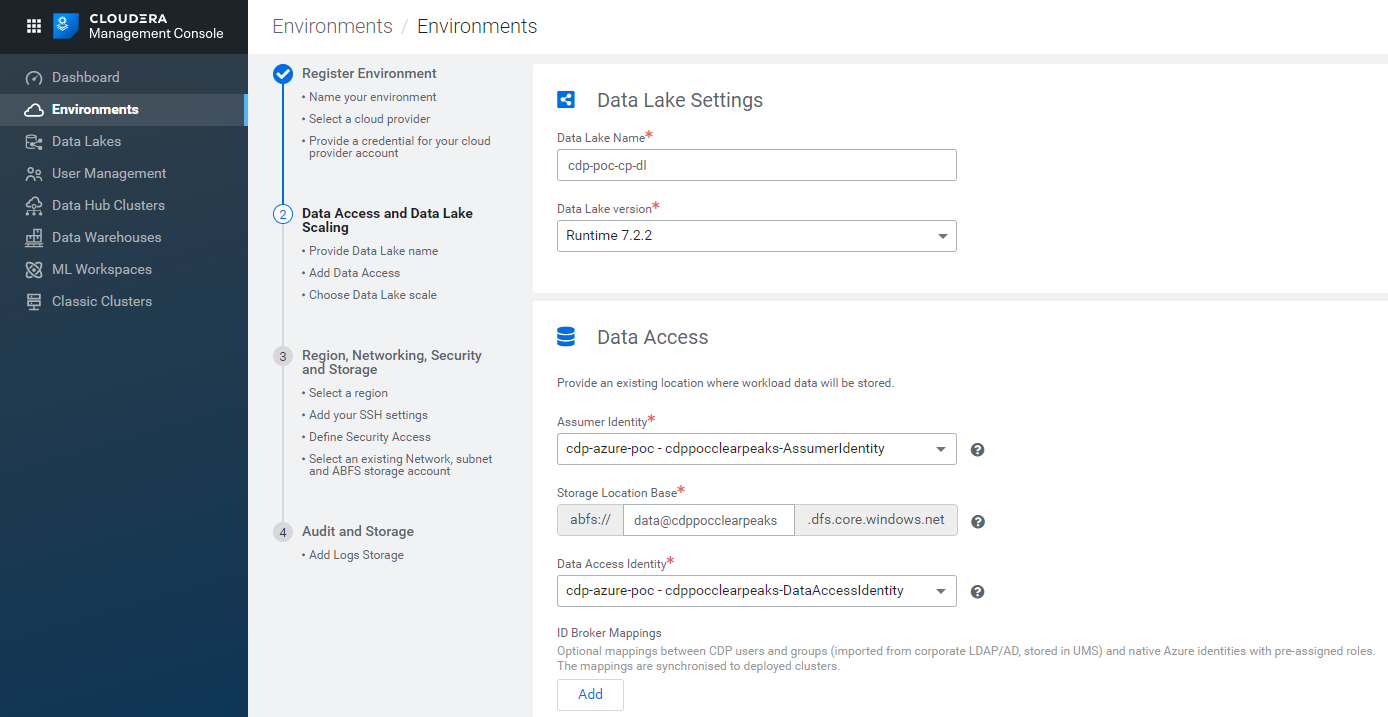Screen dimensions: 1388x717
Task: Click step 3 circle indicator
Action: [x=283, y=356]
